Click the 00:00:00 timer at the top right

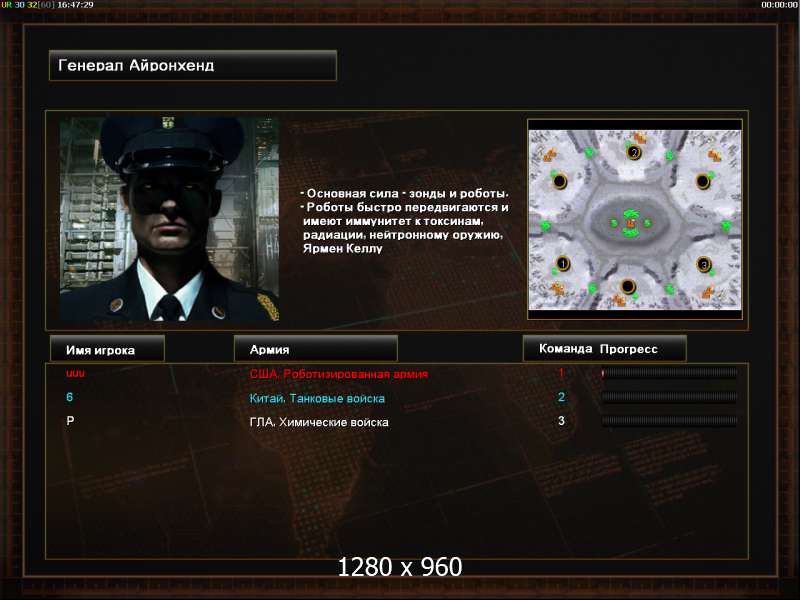click(779, 5)
